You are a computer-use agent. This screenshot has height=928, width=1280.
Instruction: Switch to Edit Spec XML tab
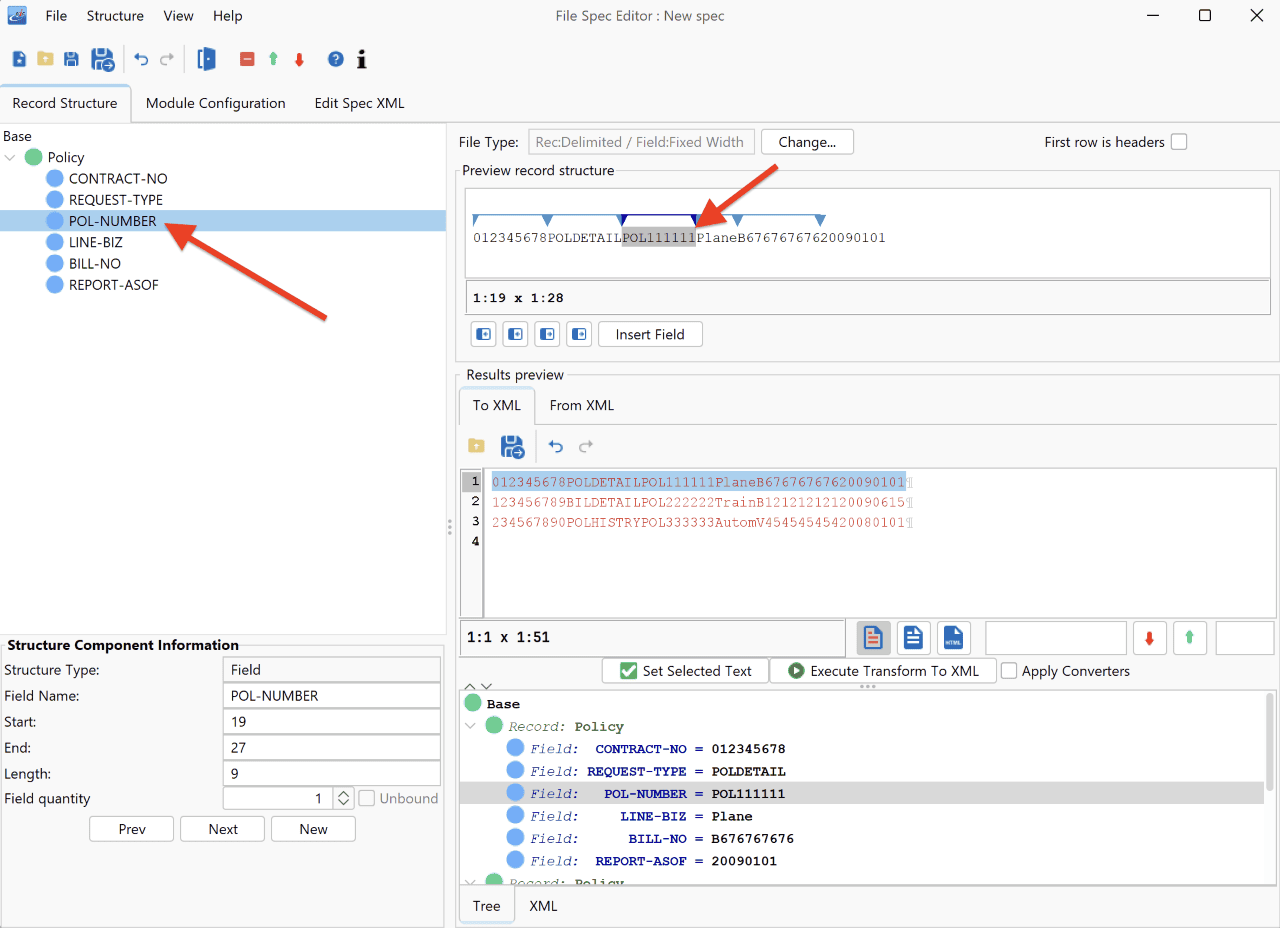coord(359,103)
